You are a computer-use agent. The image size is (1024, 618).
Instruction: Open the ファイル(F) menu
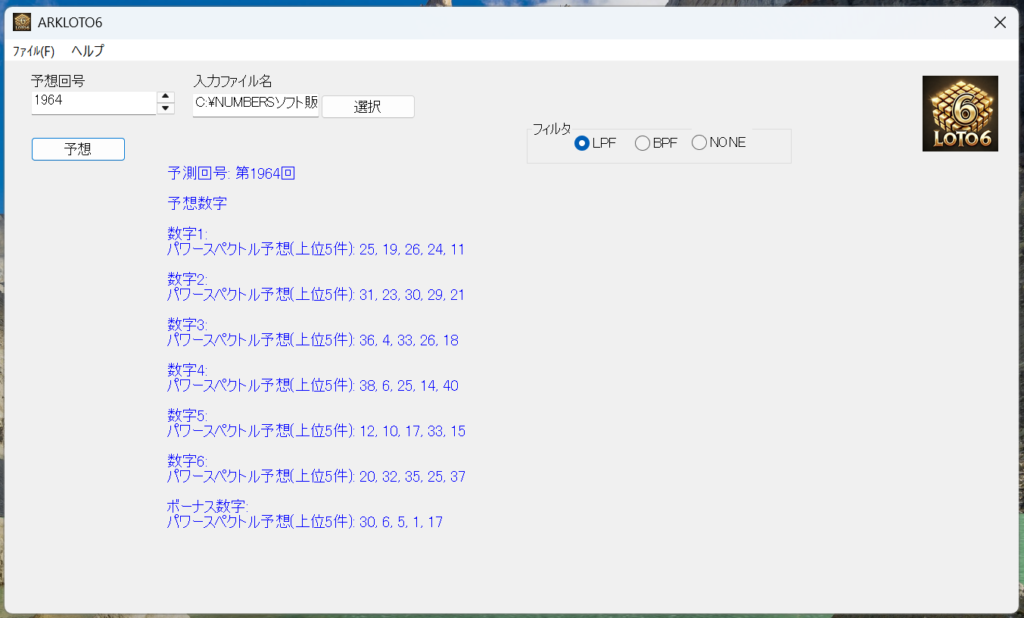pyautogui.click(x=33, y=51)
